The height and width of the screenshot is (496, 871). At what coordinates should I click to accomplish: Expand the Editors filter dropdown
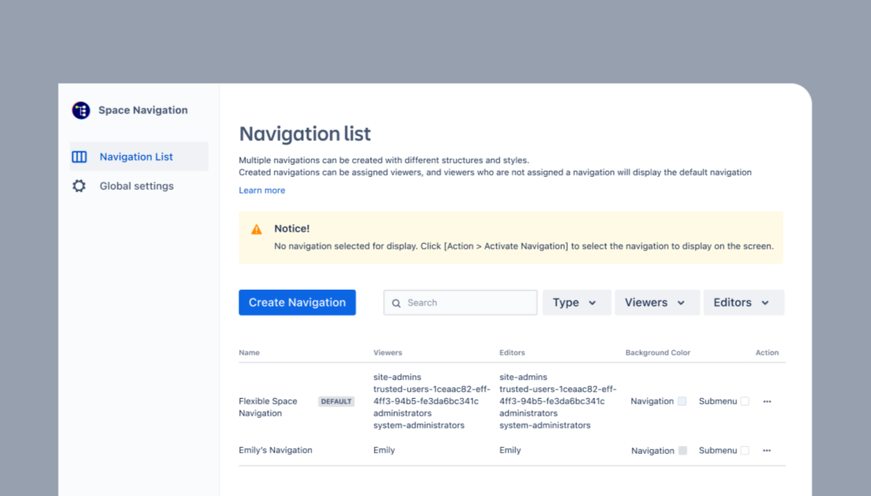pos(744,302)
